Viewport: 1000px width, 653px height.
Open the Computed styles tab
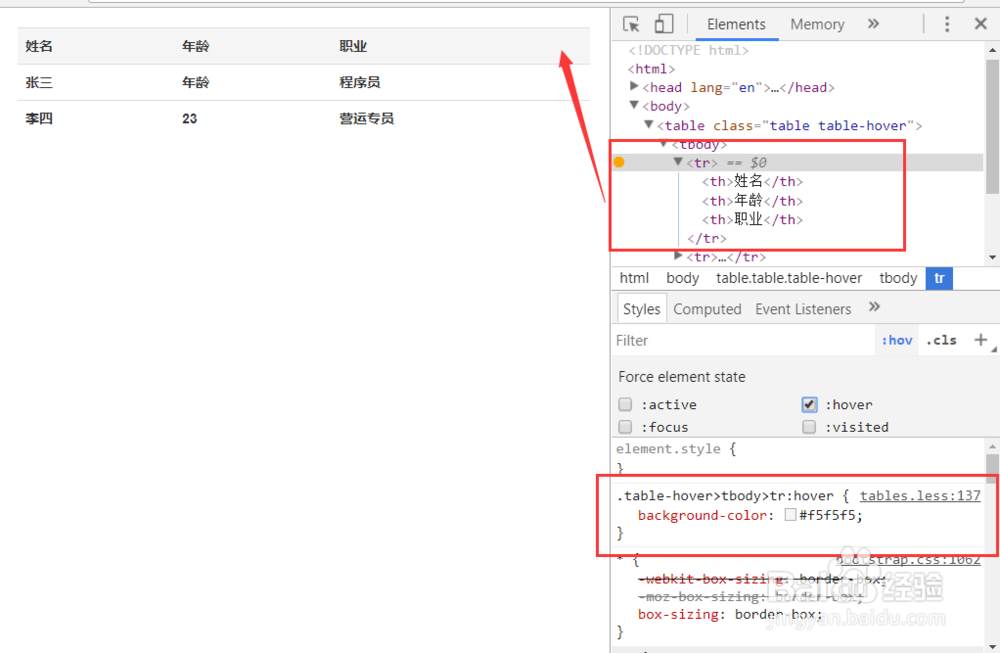pos(707,308)
